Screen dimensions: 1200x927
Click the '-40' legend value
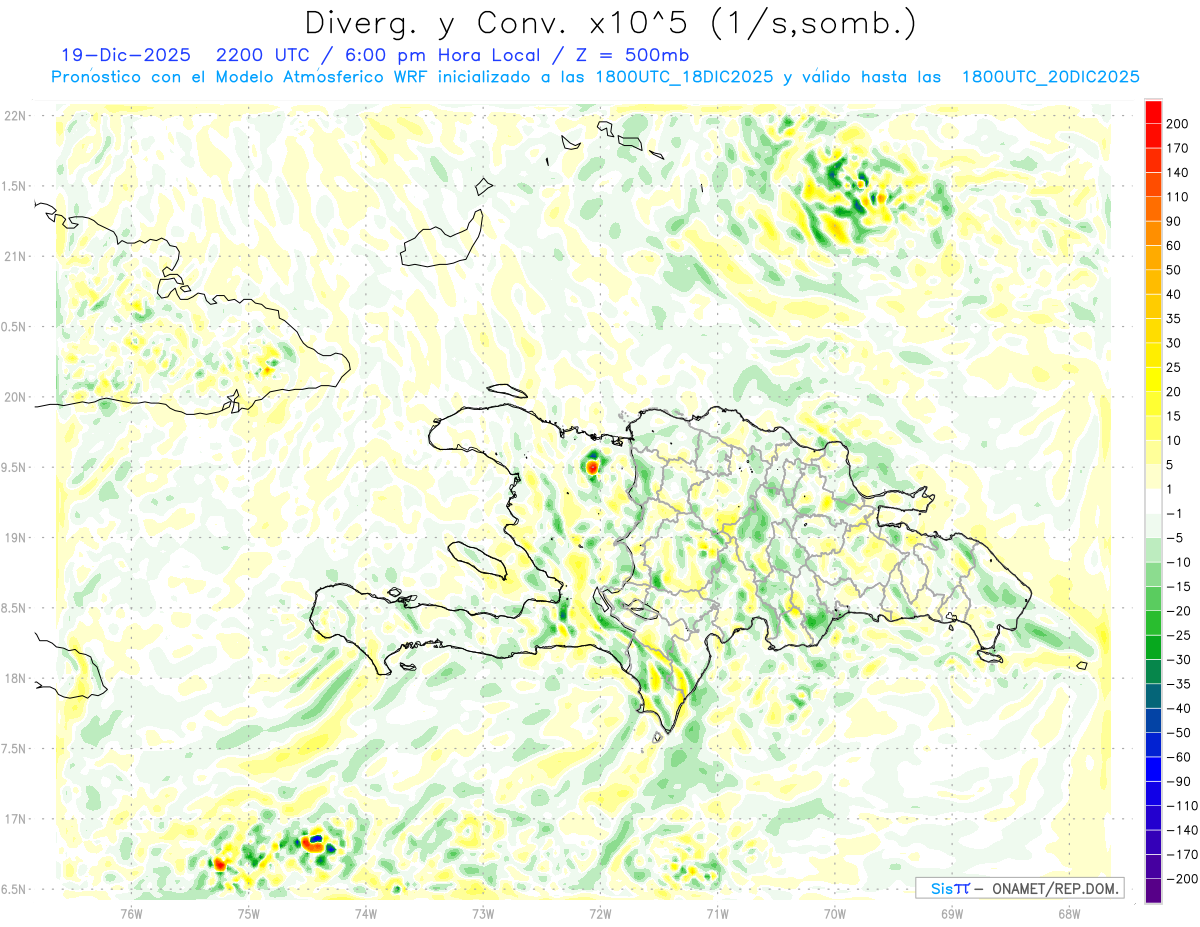[x=1177, y=709]
